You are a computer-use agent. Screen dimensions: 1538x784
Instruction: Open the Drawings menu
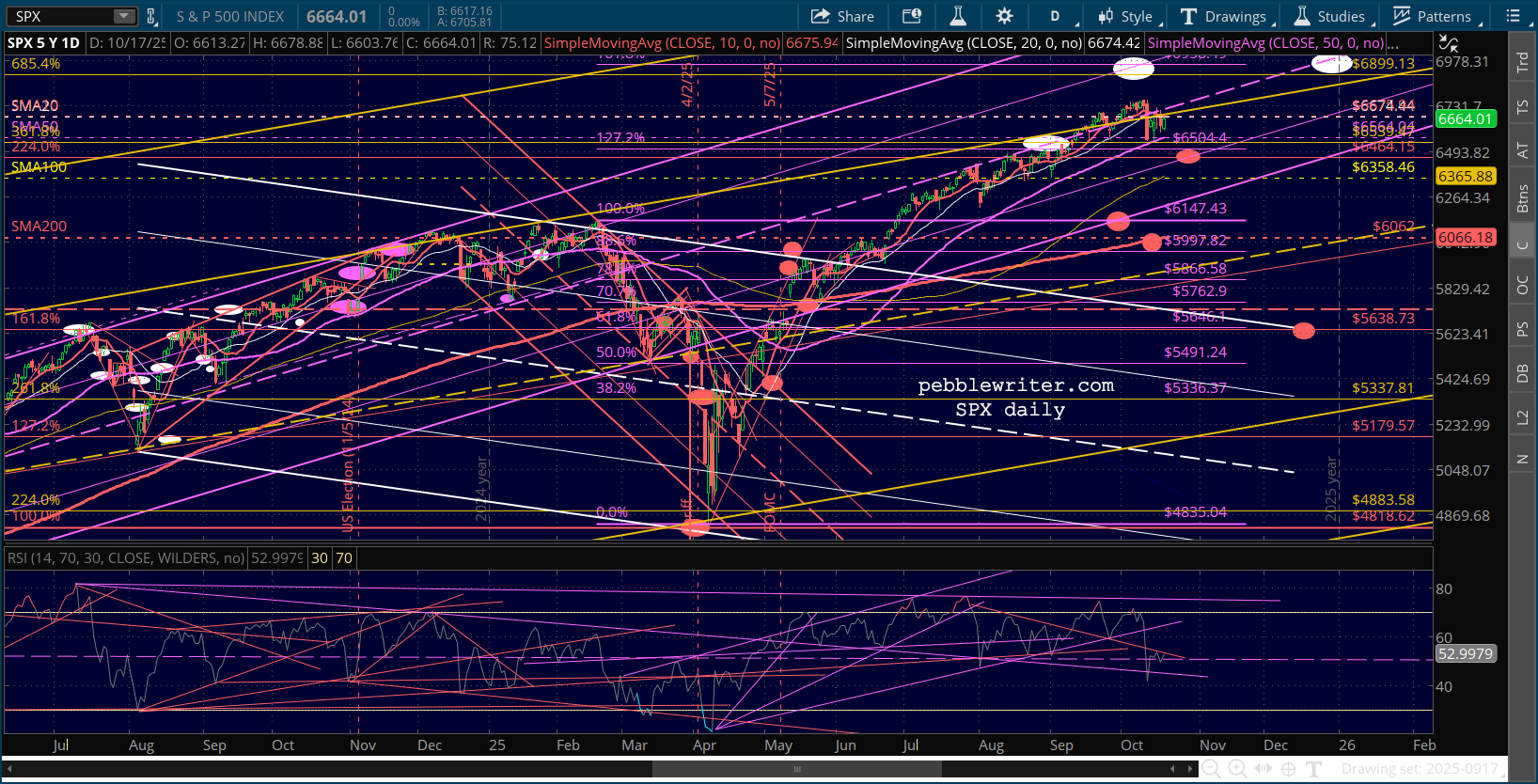(x=1225, y=16)
